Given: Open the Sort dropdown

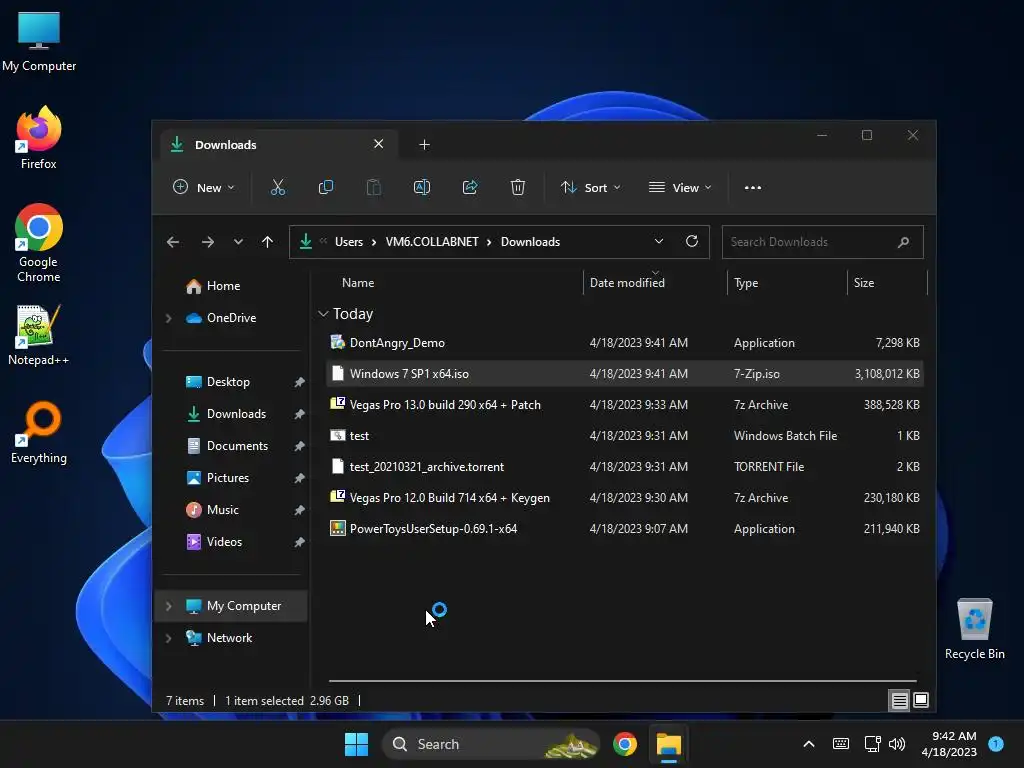Looking at the screenshot, I should (x=590, y=187).
